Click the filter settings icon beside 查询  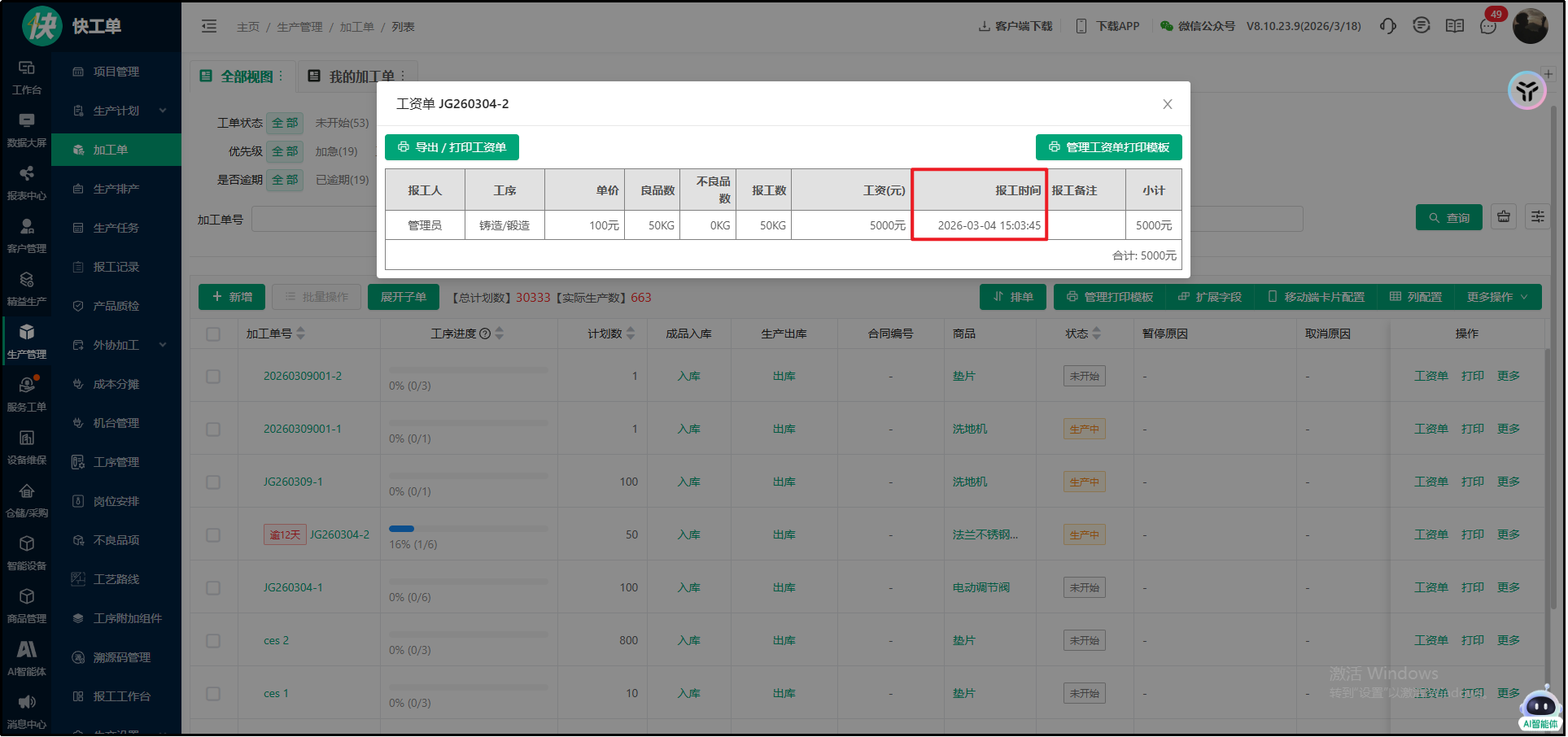pyautogui.click(x=1537, y=217)
